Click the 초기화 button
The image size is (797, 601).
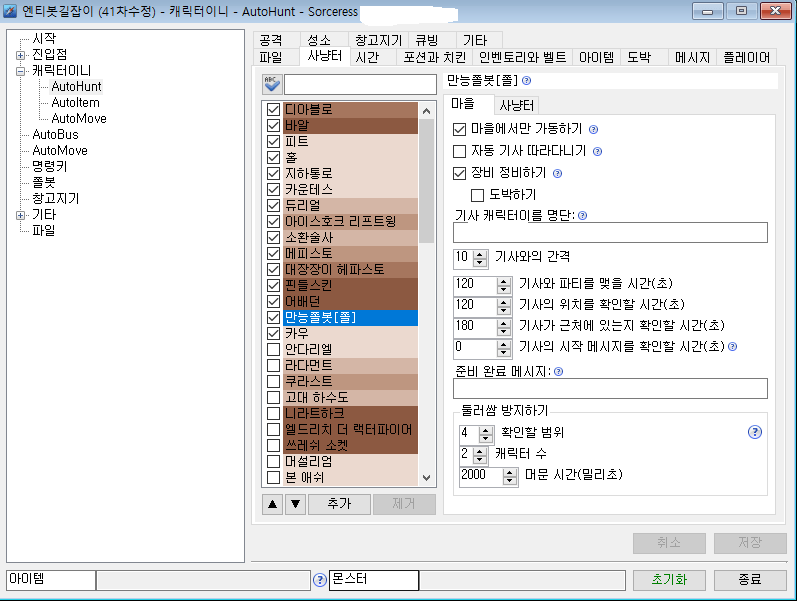pyautogui.click(x=669, y=580)
